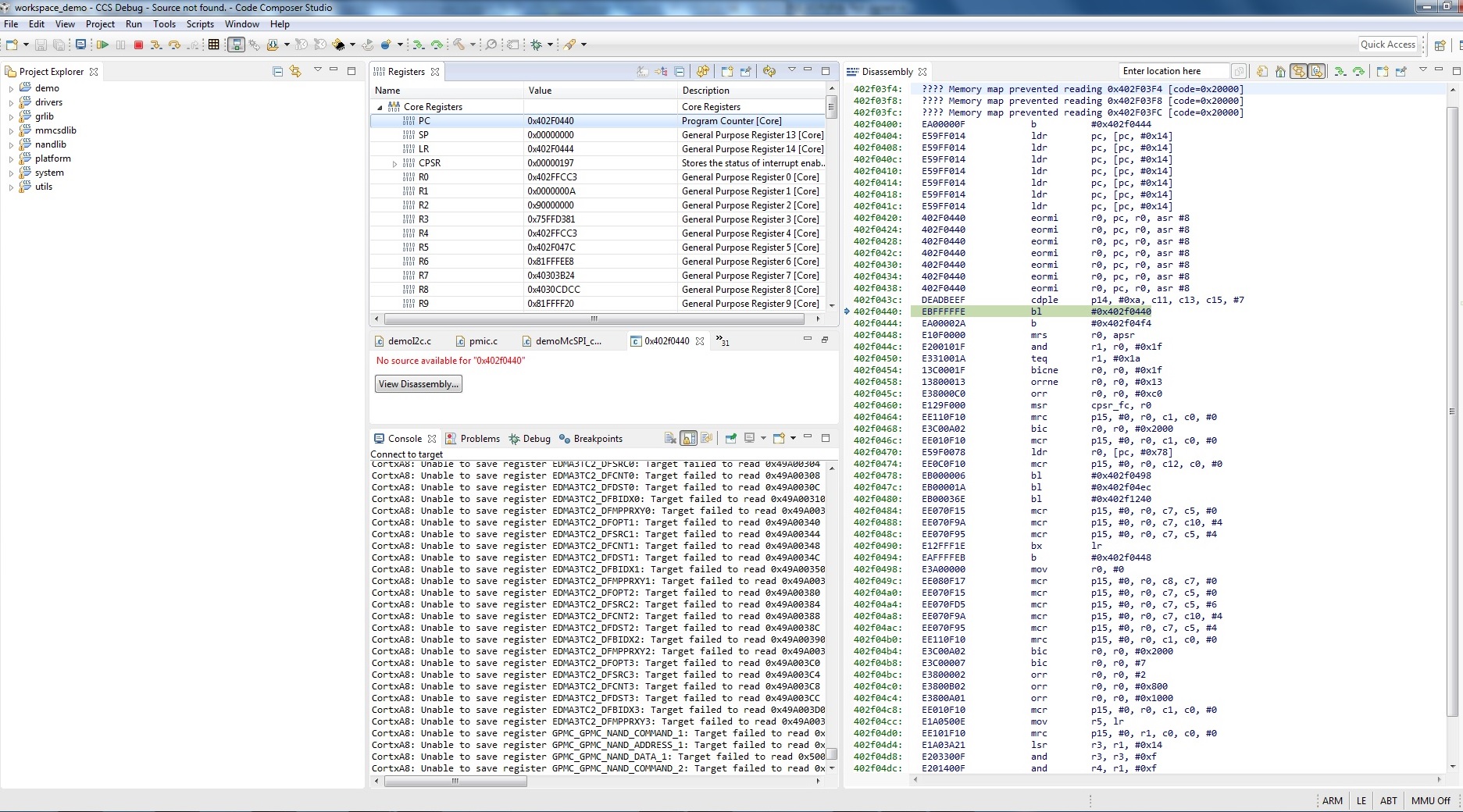
Task: Open the Tools menu
Action: (164, 24)
